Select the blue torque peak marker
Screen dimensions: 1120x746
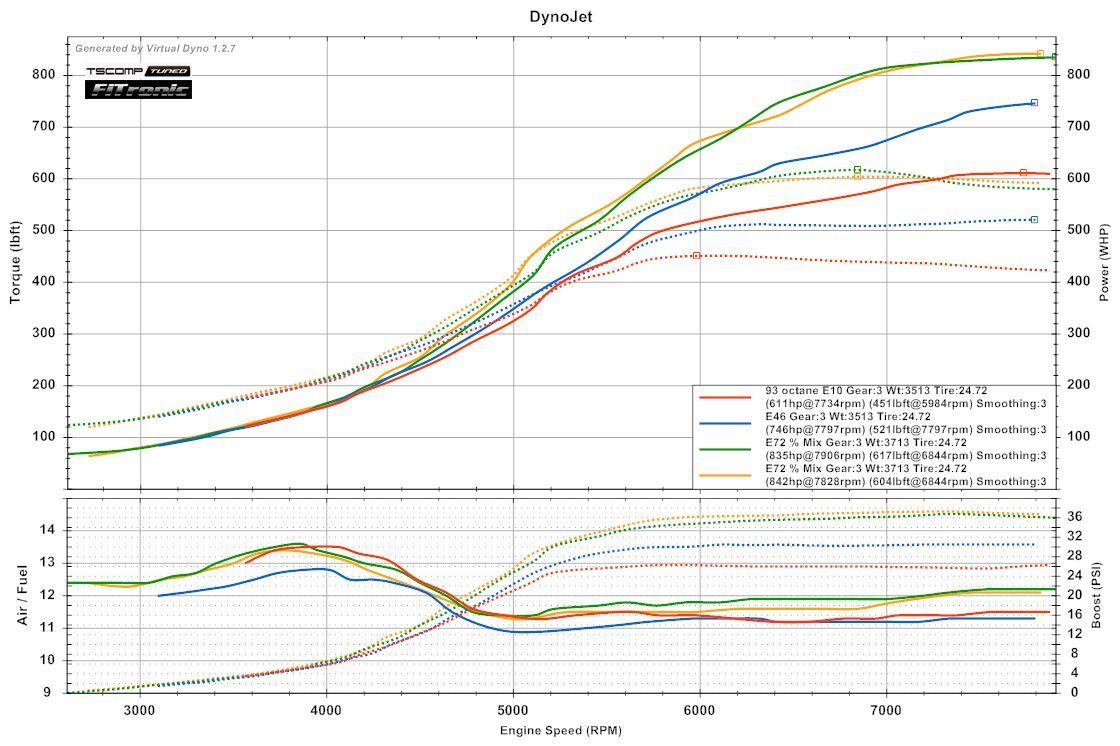1034,219
